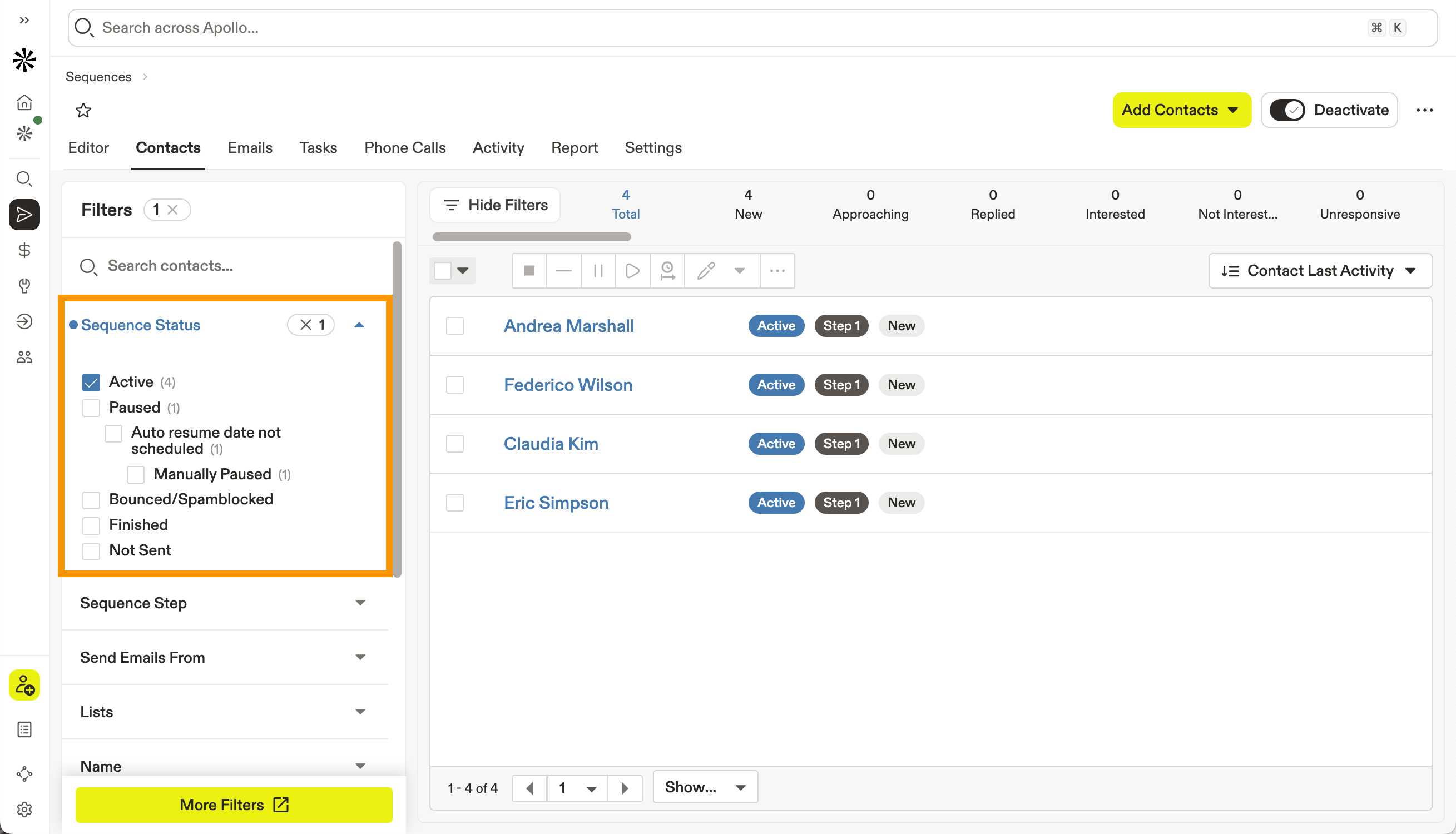Image resolution: width=1456 pixels, height=834 pixels.
Task: Open the Contact Last Activity sort dropdown
Action: click(x=1319, y=270)
